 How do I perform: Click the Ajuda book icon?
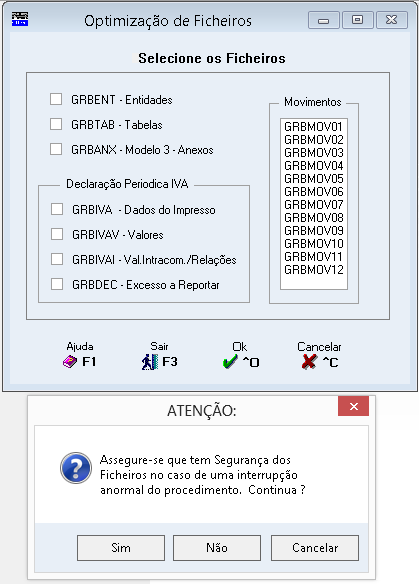[x=70, y=362]
